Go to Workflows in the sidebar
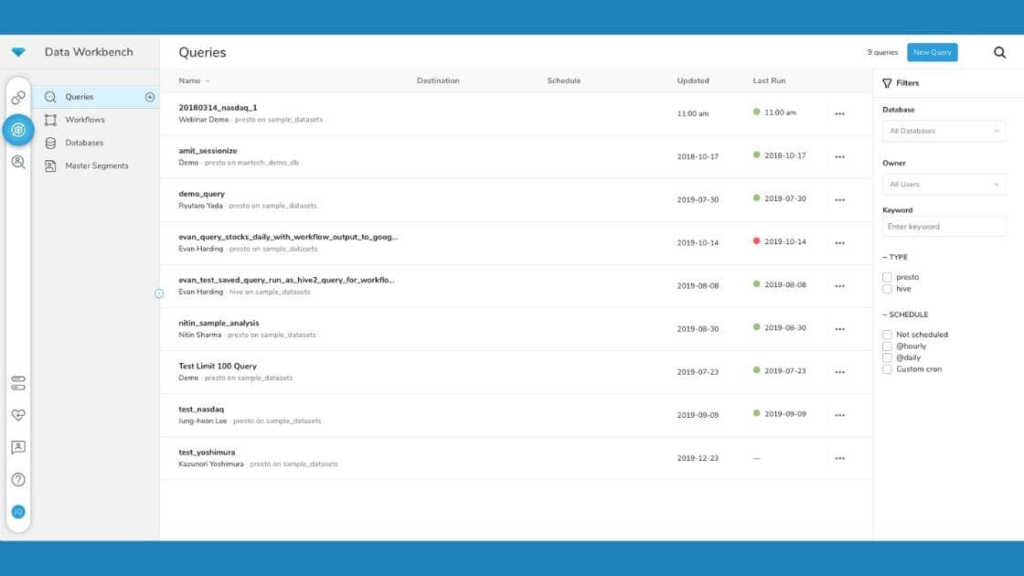 click(x=85, y=120)
